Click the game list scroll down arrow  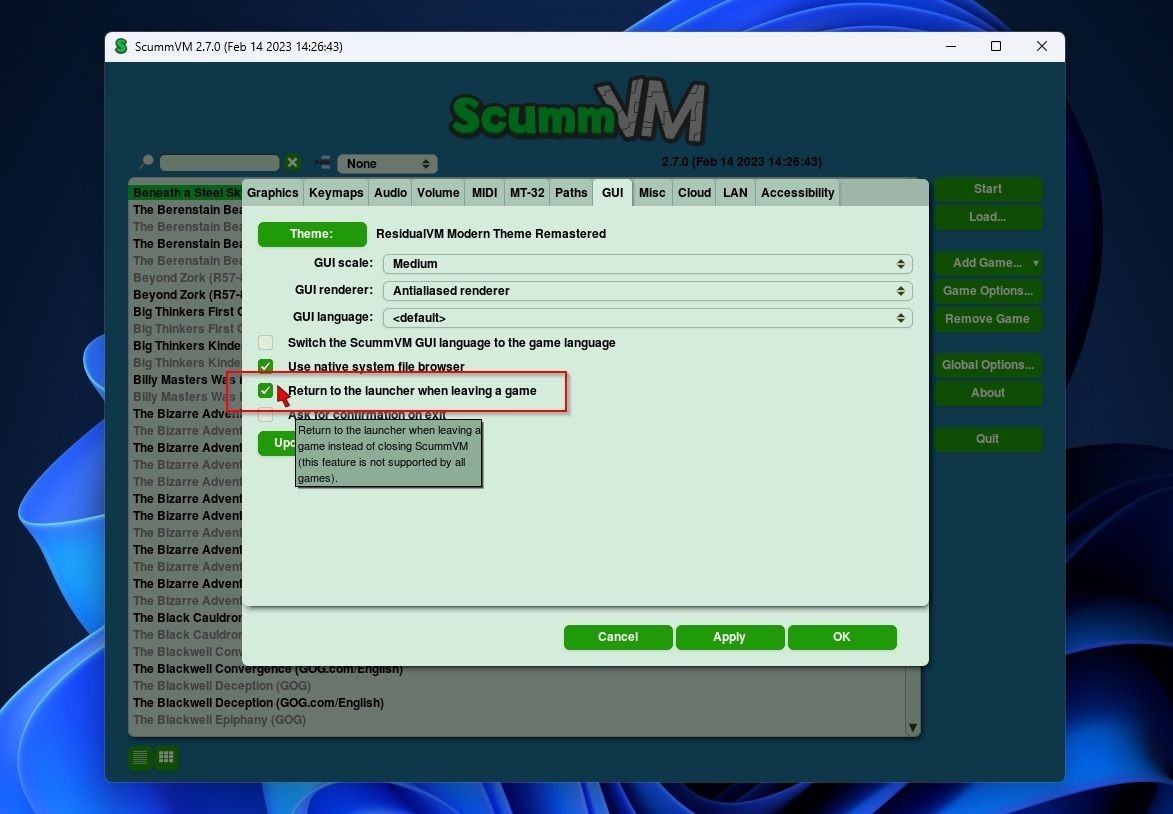tap(912, 727)
